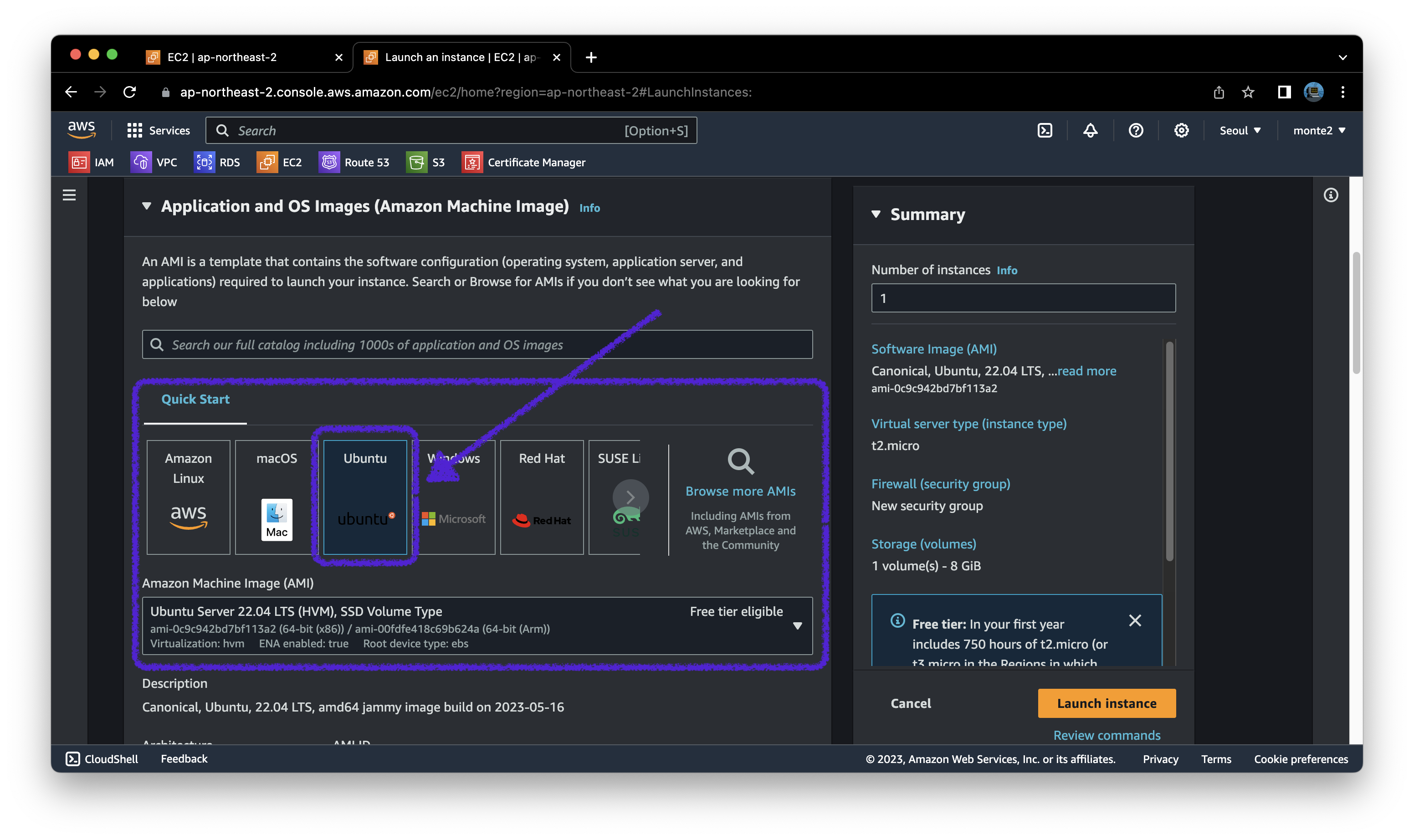This screenshot has width=1414, height=840.
Task: Open the info panel circle icon
Action: point(1331,195)
